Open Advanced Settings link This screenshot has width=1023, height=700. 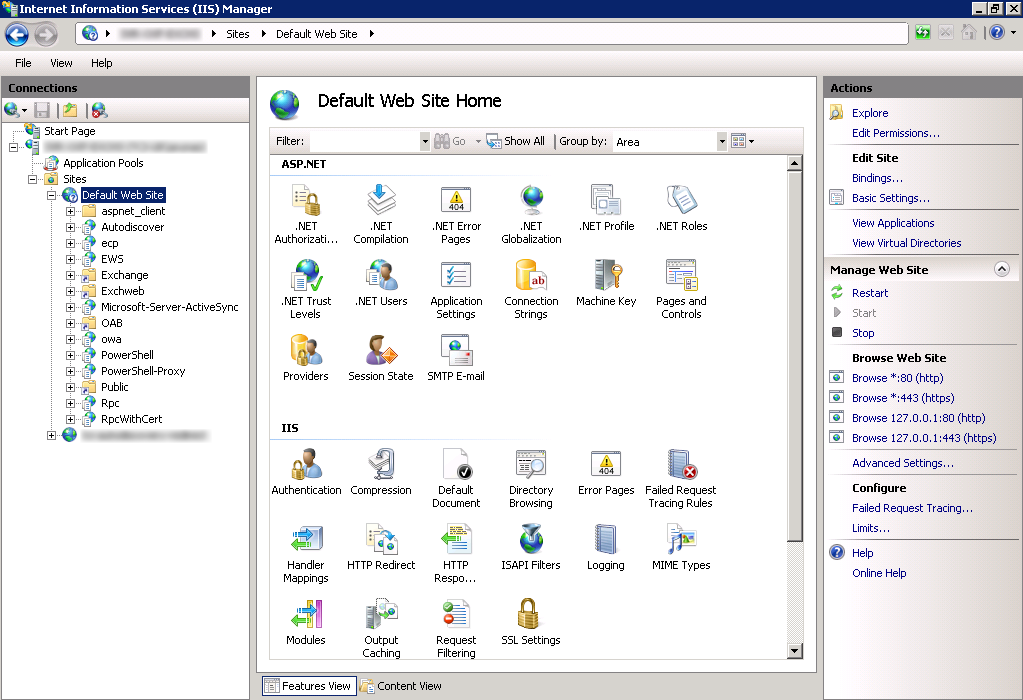click(x=902, y=463)
